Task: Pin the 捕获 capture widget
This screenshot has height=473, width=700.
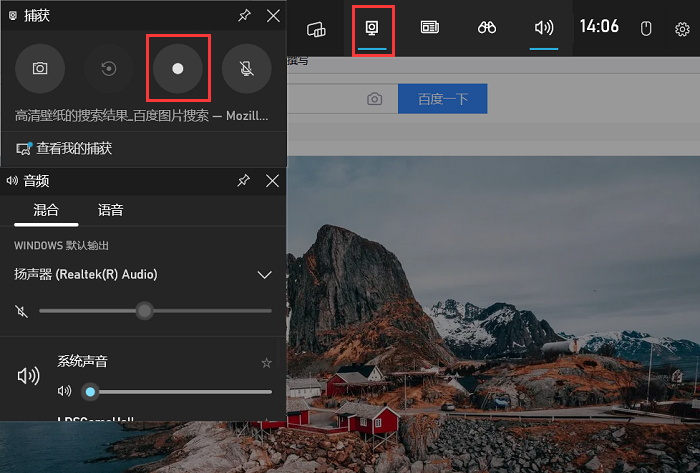Action: [x=244, y=16]
